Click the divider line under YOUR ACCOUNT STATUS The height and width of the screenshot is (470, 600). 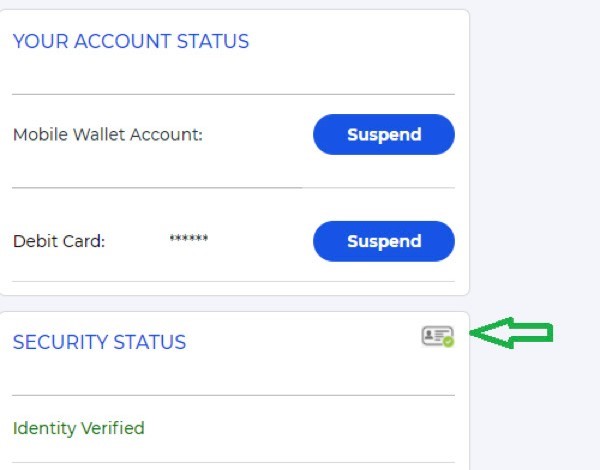tap(233, 94)
